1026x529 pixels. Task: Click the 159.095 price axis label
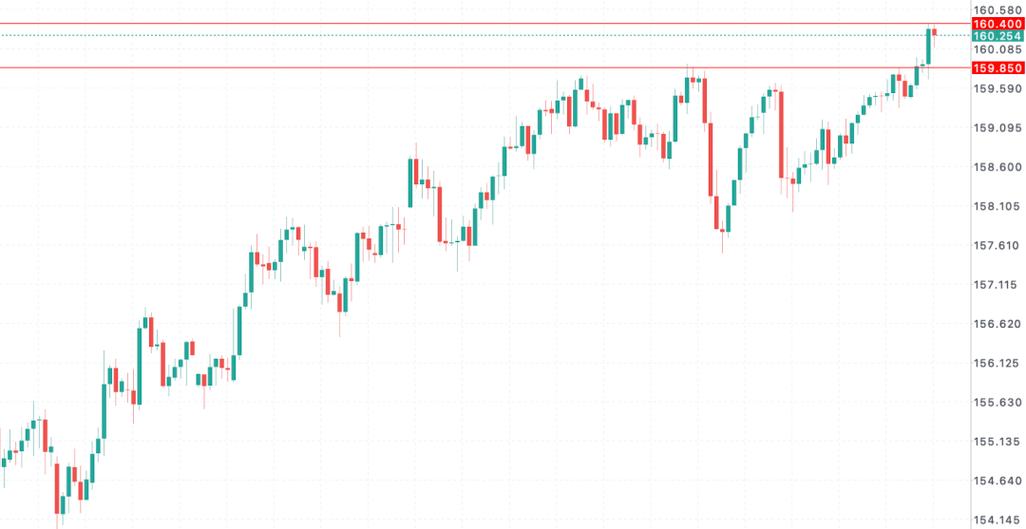point(997,128)
